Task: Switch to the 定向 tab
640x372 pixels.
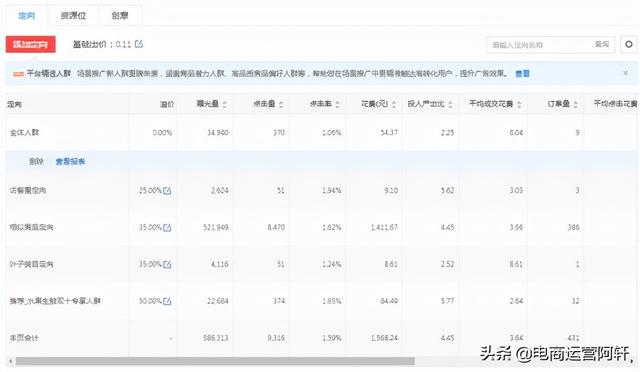Action: tap(27, 16)
